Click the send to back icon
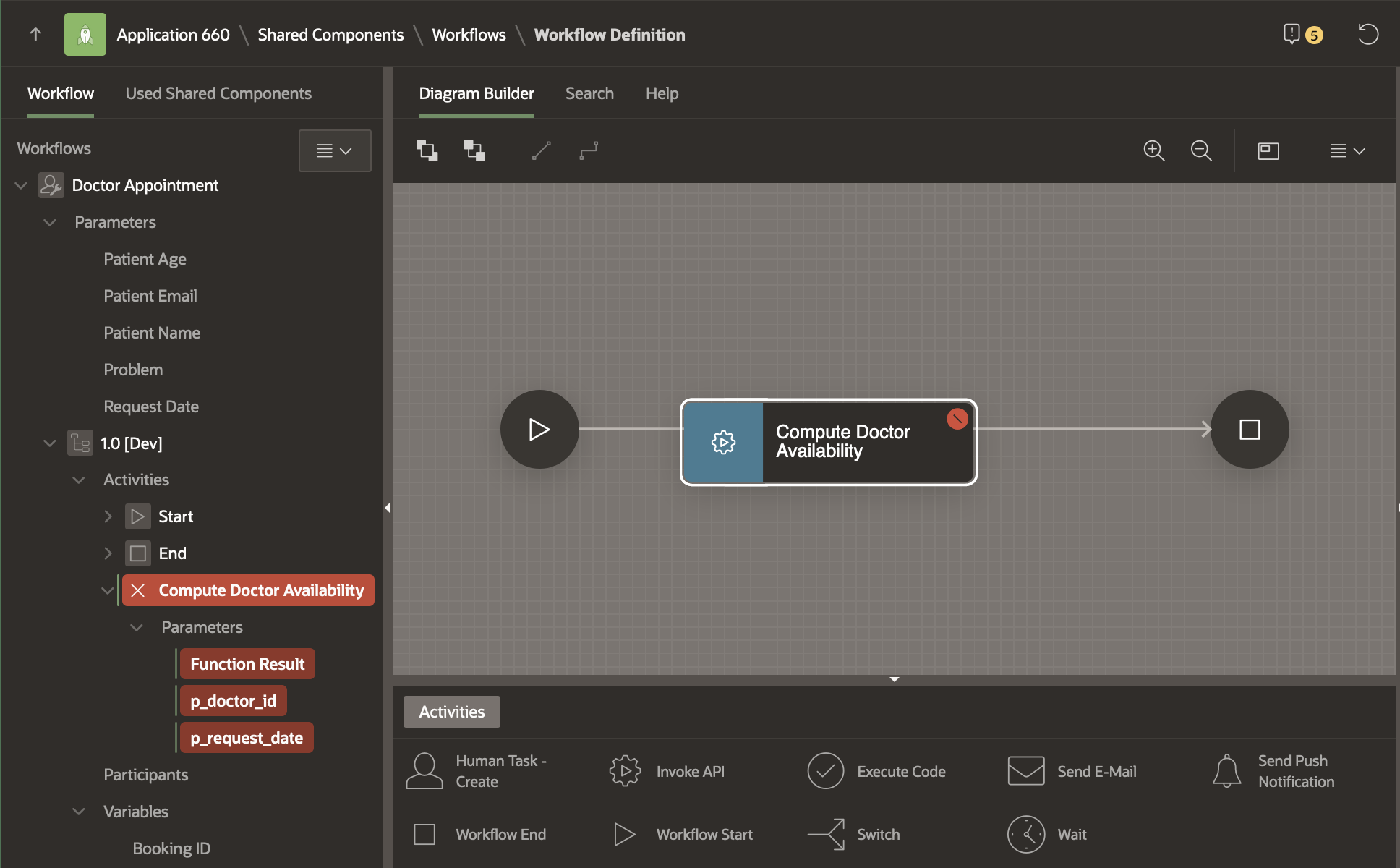This screenshot has height=868, width=1400. pyautogui.click(x=474, y=150)
